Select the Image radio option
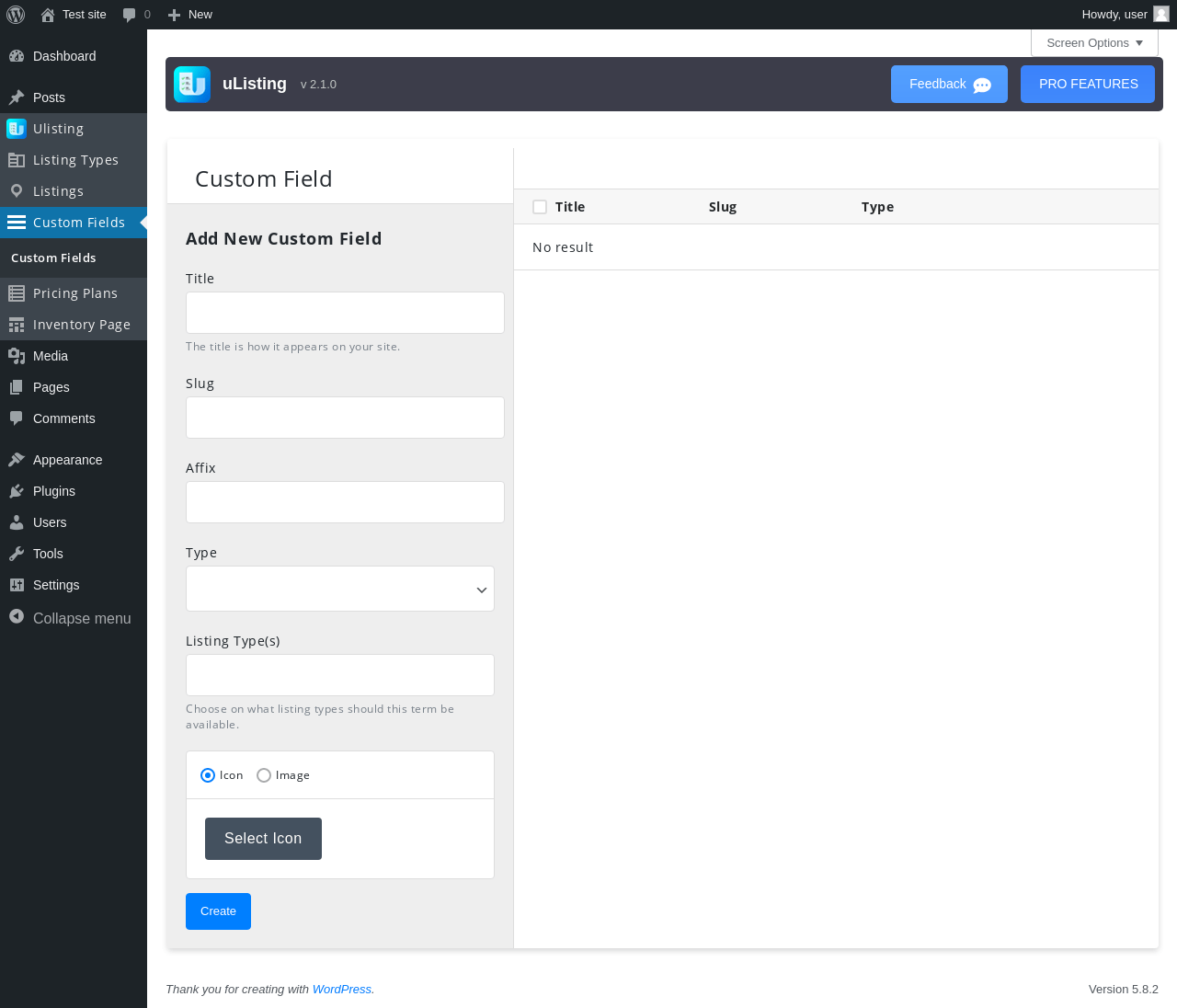The width and height of the screenshot is (1177, 1008). click(264, 775)
